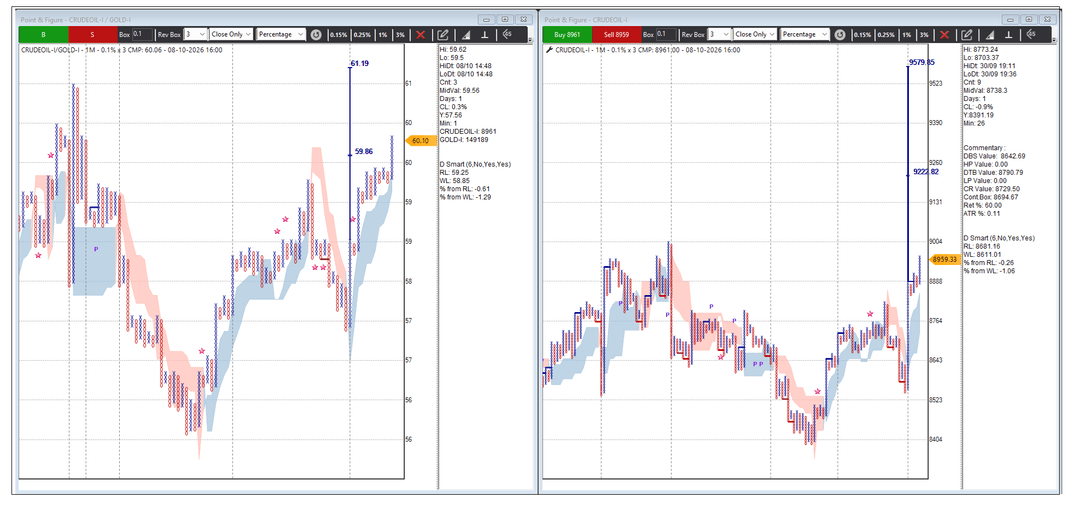The width and height of the screenshot is (1080, 506).
Task: Click 9579.85 vertical count target label
Action: coord(922,62)
